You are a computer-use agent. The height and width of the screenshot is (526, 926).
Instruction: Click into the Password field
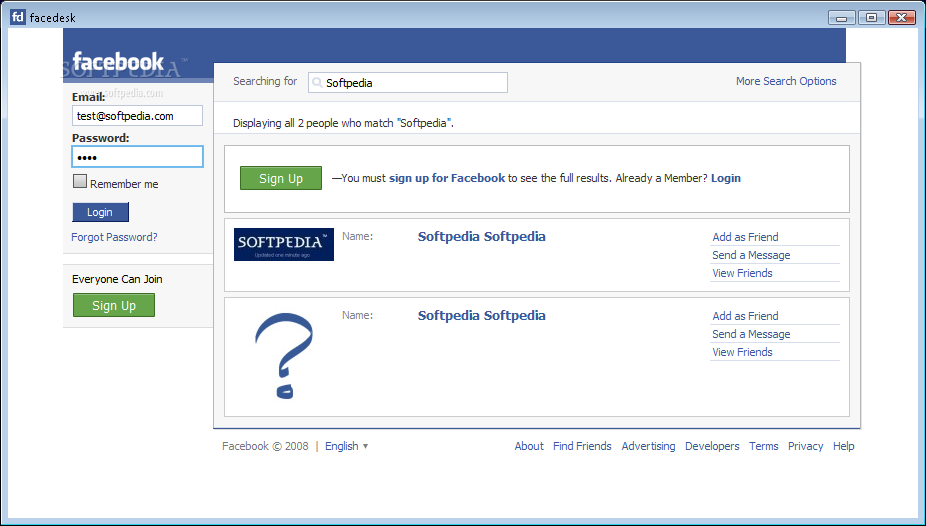(x=137, y=157)
